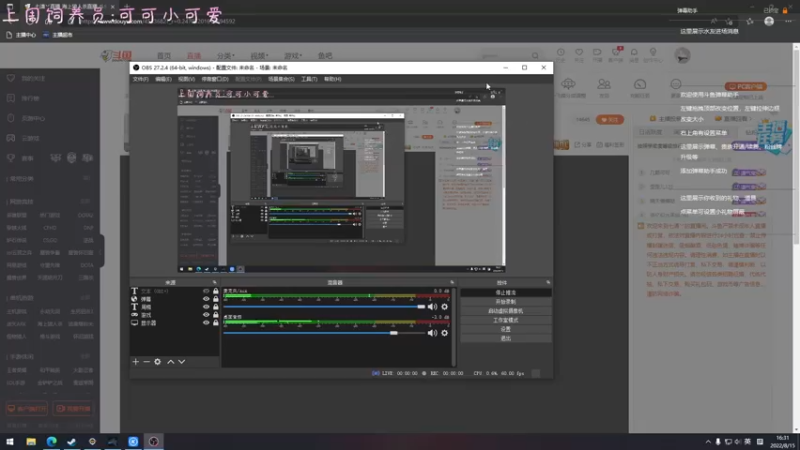Click the Stop Streaming button in OBS

(506, 292)
